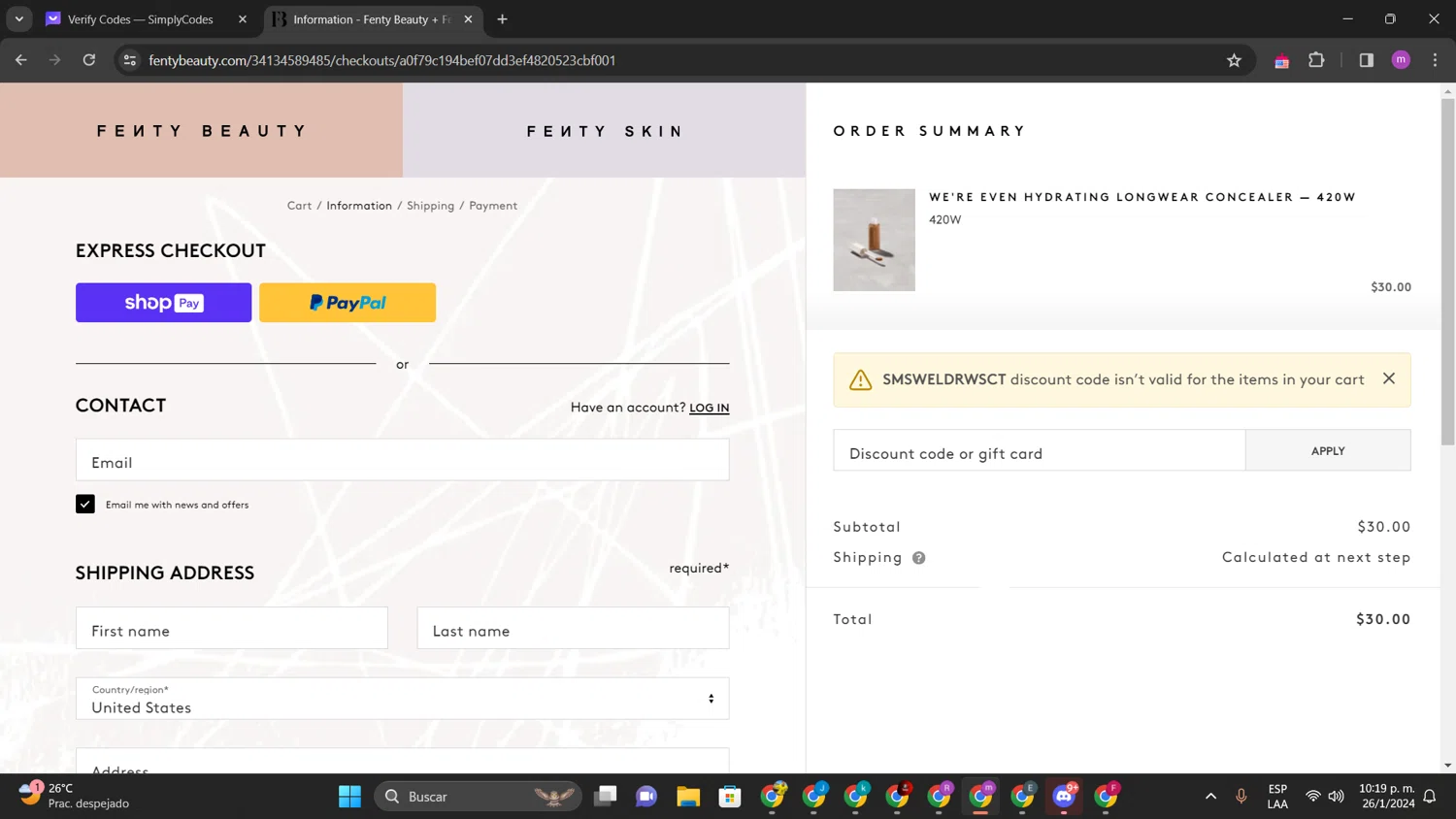
Task: Jump to Shipping breadcrumb
Action: coord(430,206)
